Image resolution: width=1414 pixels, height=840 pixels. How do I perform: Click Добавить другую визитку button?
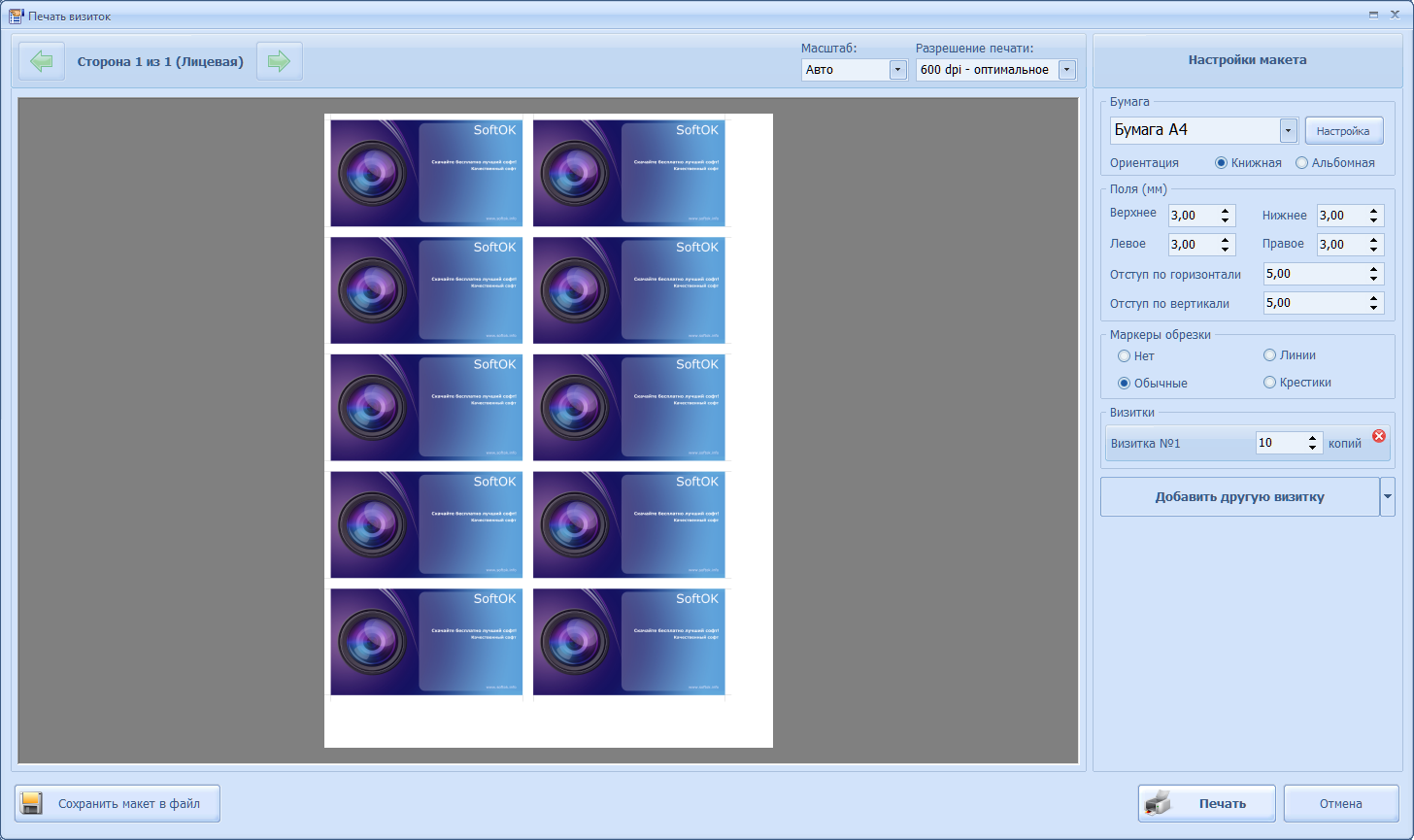[x=1240, y=496]
